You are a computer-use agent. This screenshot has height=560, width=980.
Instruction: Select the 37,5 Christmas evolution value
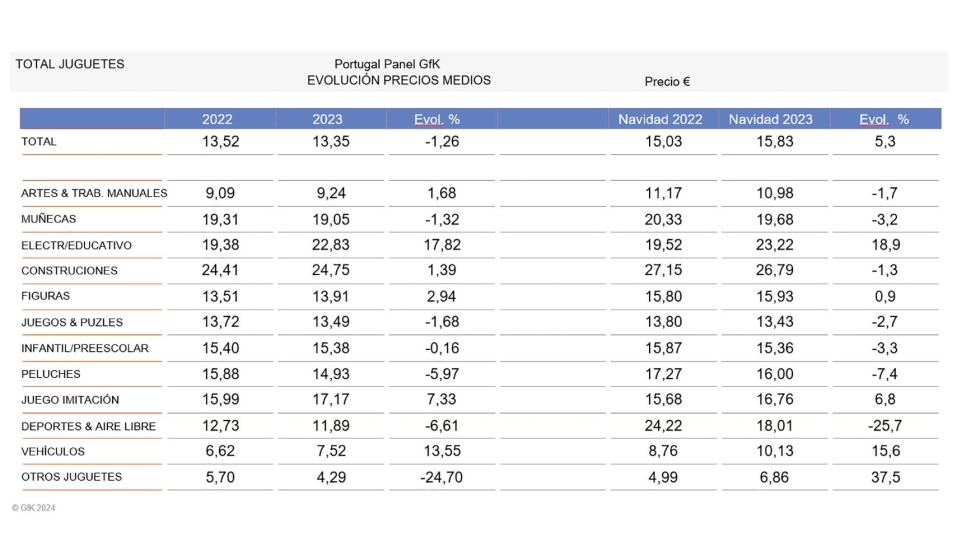[885, 478]
